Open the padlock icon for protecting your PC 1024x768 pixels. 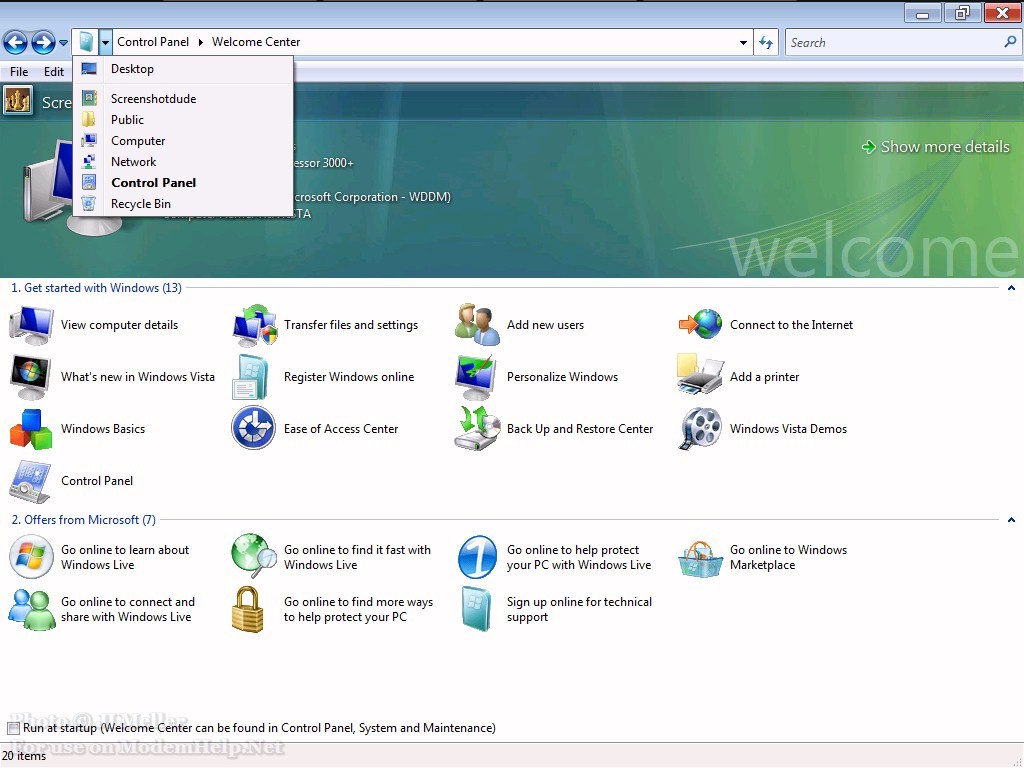tap(248, 609)
